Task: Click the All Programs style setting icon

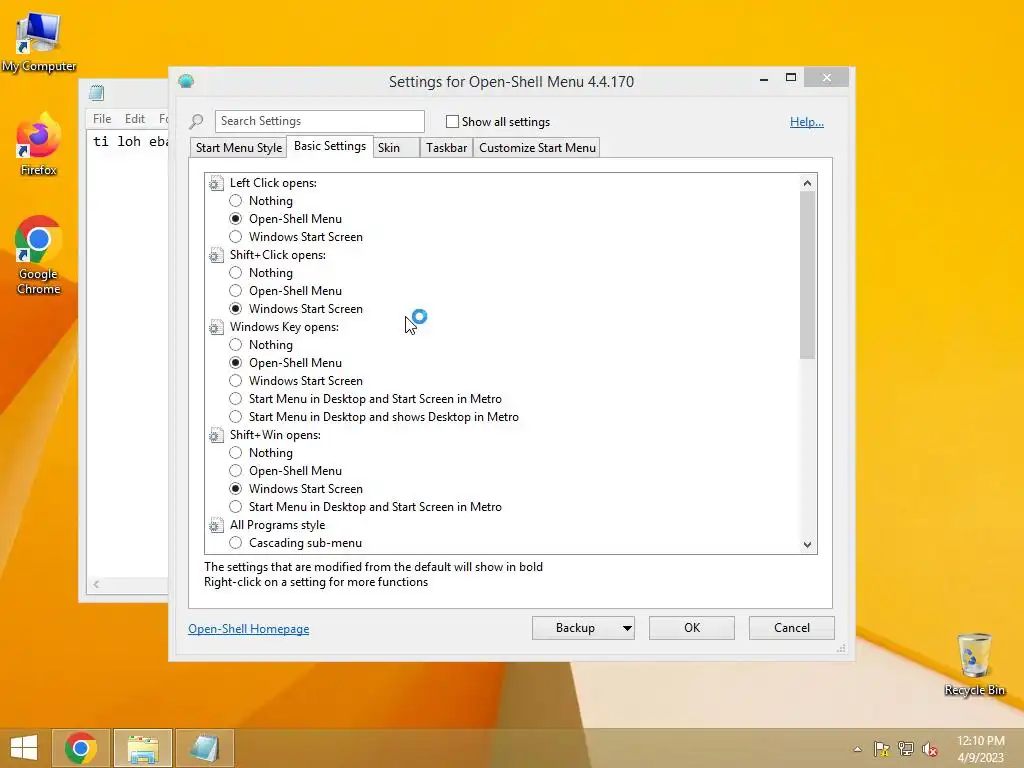Action: click(x=216, y=525)
